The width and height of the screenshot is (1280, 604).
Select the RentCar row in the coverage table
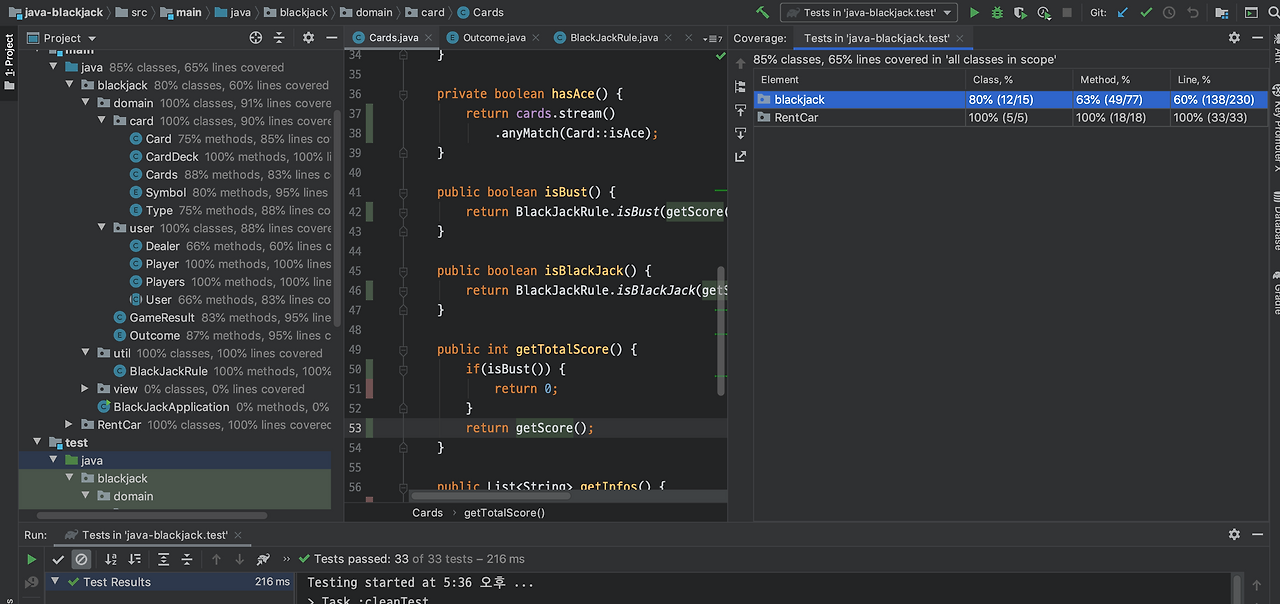(x=1011, y=117)
